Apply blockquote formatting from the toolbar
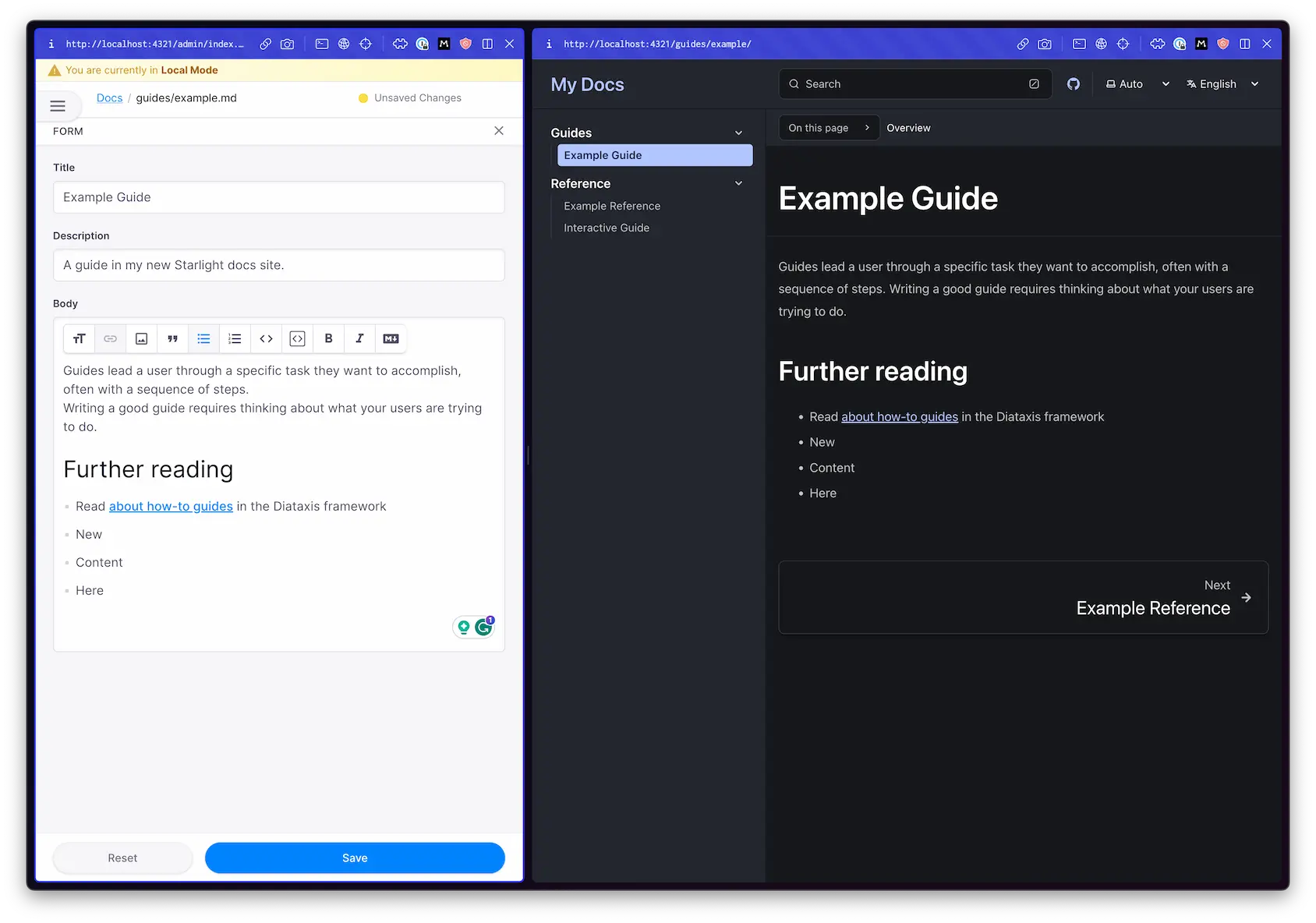Image resolution: width=1316 pixels, height=923 pixels. (172, 338)
